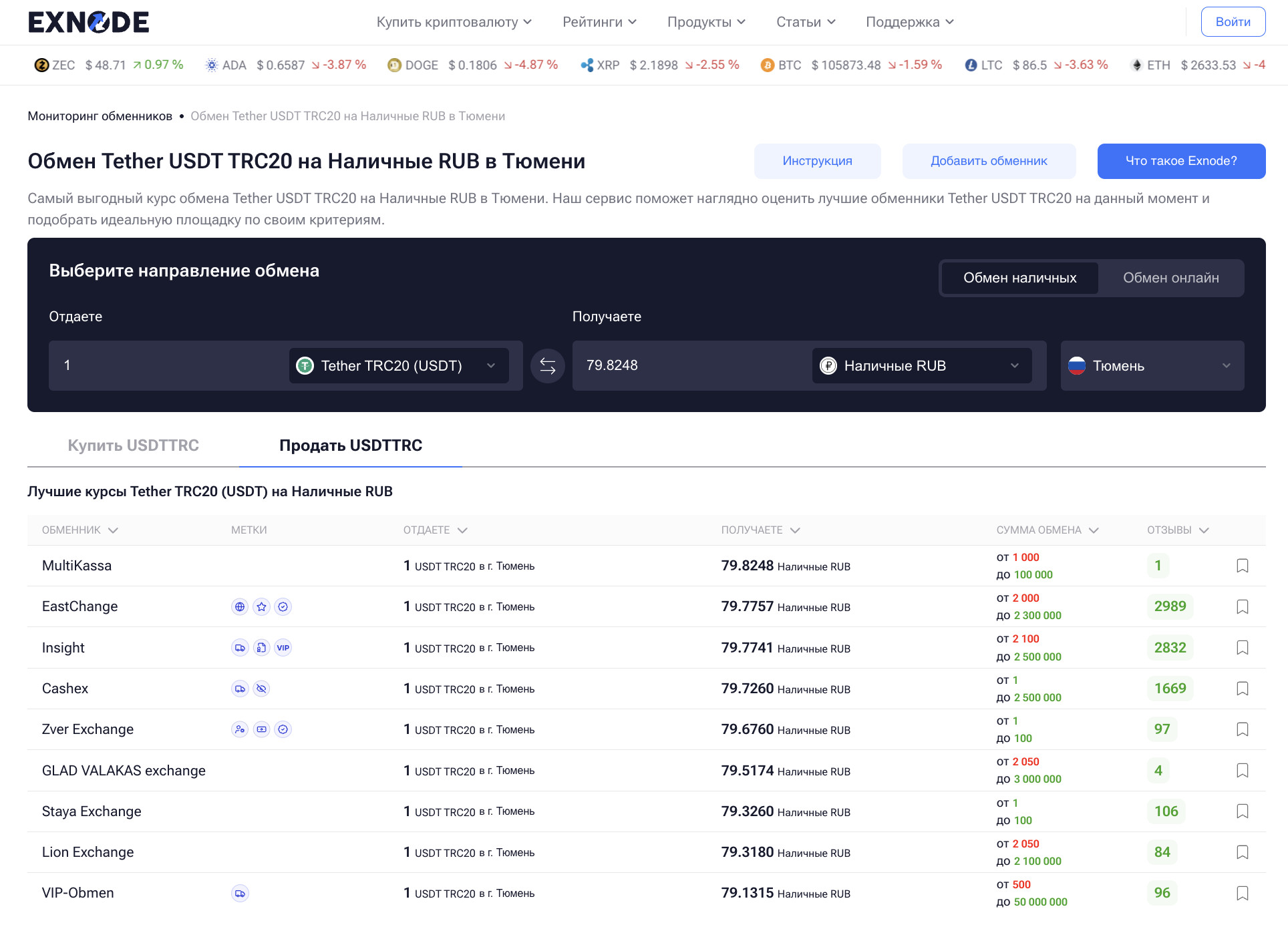Click the delivery truck badge on VIP-Obmen row
The height and width of the screenshot is (931, 1288).
pyautogui.click(x=240, y=893)
